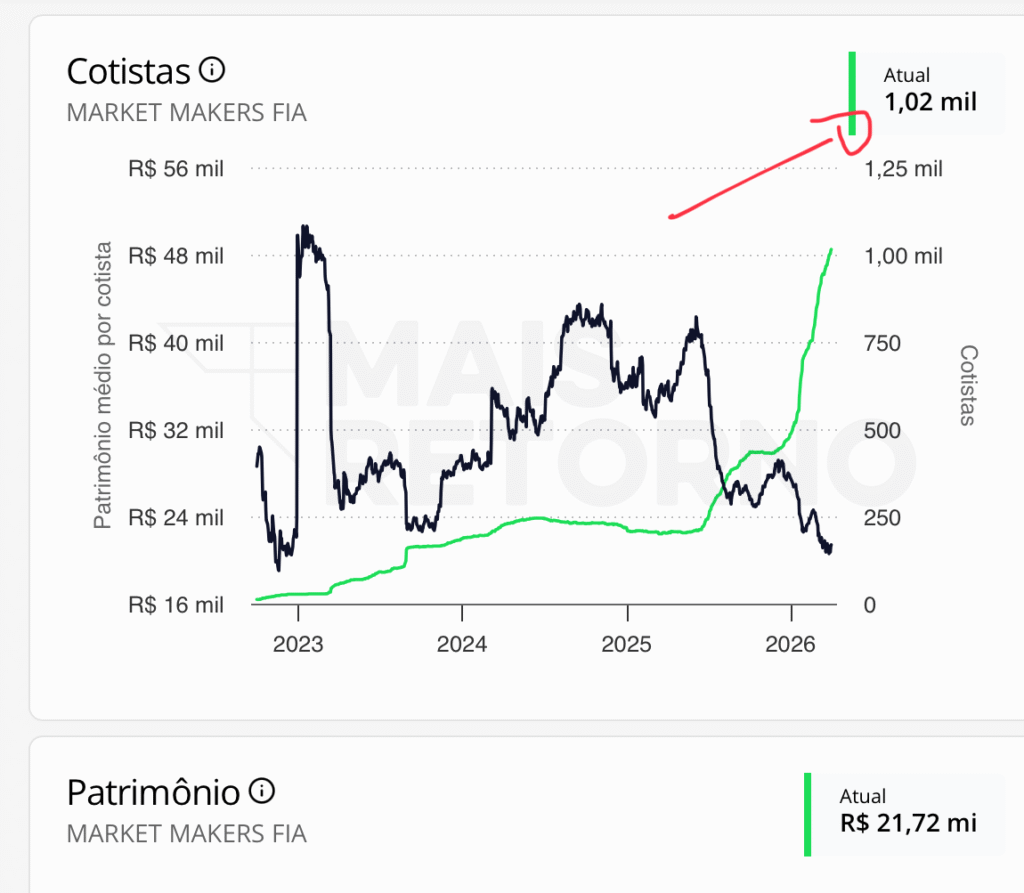The image size is (1024, 893).
Task: Click the R$ 16 mil axis label
Action: click(x=176, y=605)
